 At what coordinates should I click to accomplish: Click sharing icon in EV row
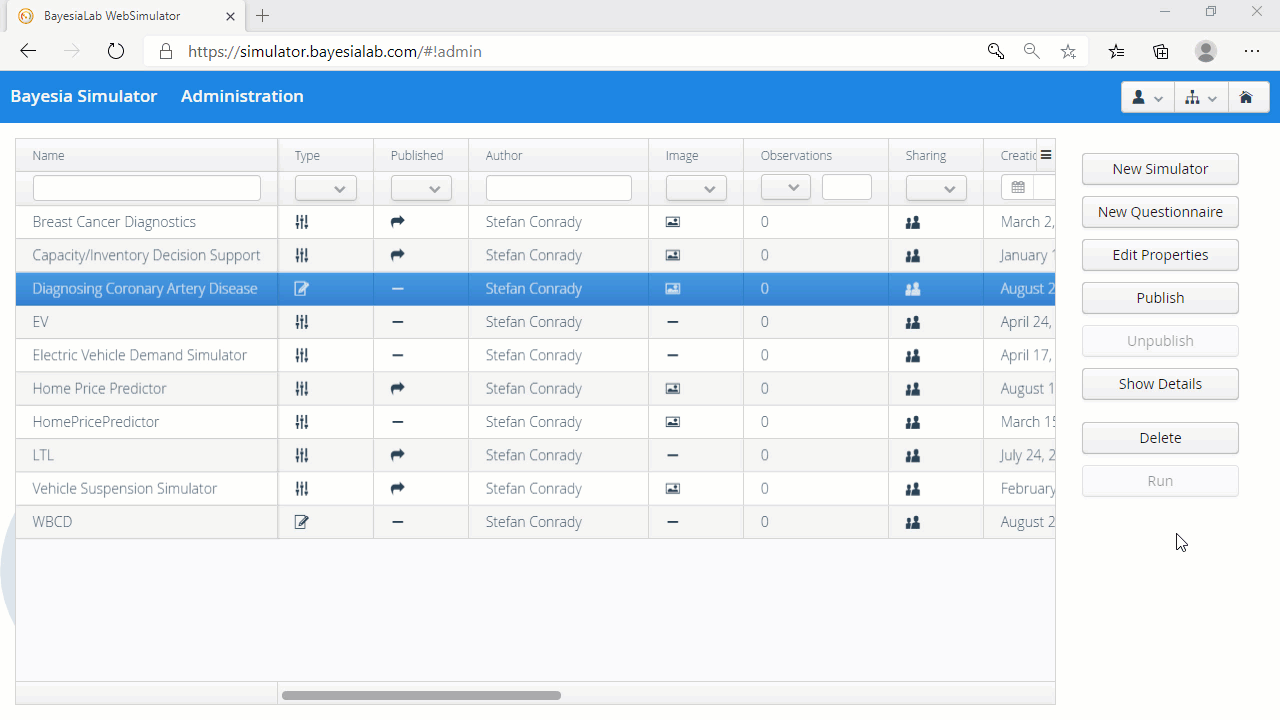(x=912, y=322)
